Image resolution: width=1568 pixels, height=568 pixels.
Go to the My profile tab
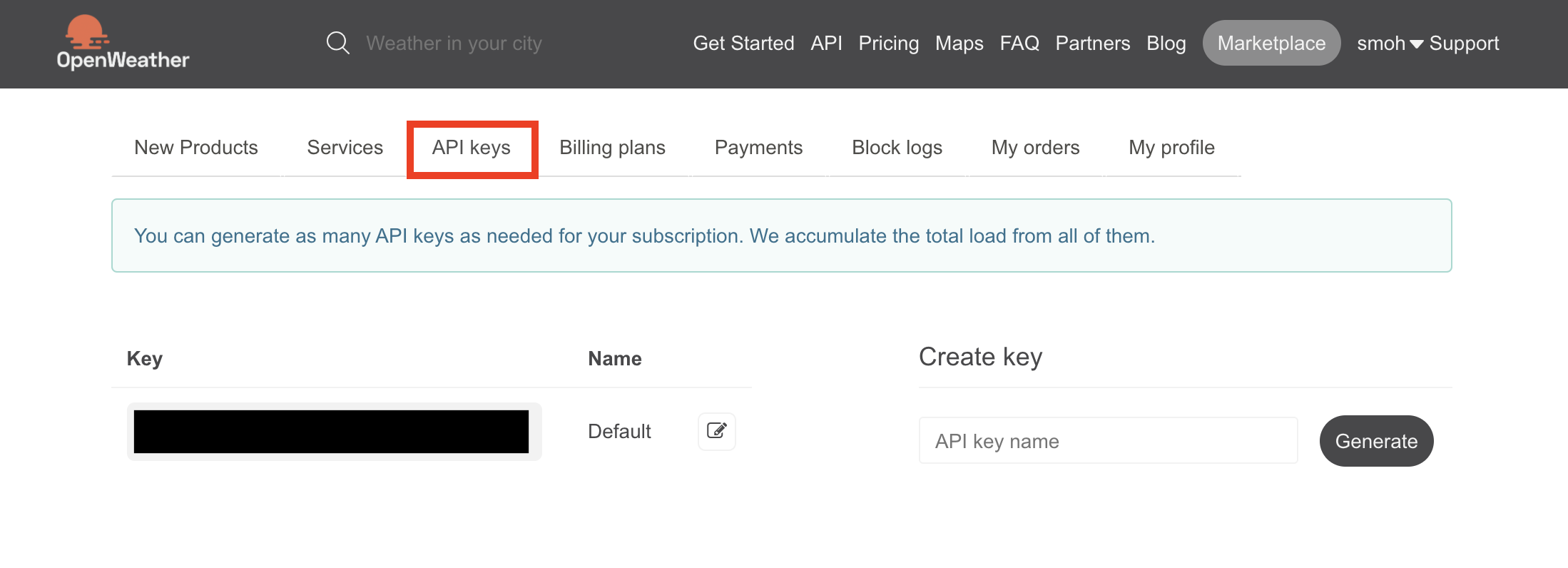coord(1171,148)
